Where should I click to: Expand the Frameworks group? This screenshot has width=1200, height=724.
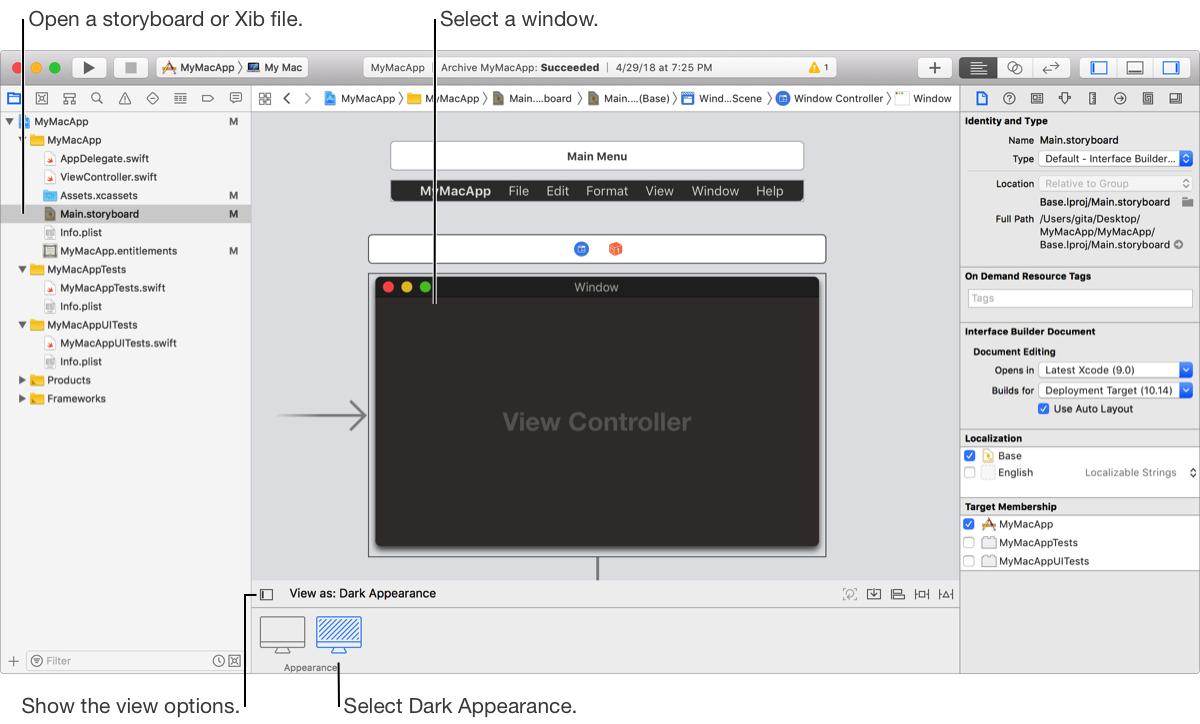(x=23, y=399)
